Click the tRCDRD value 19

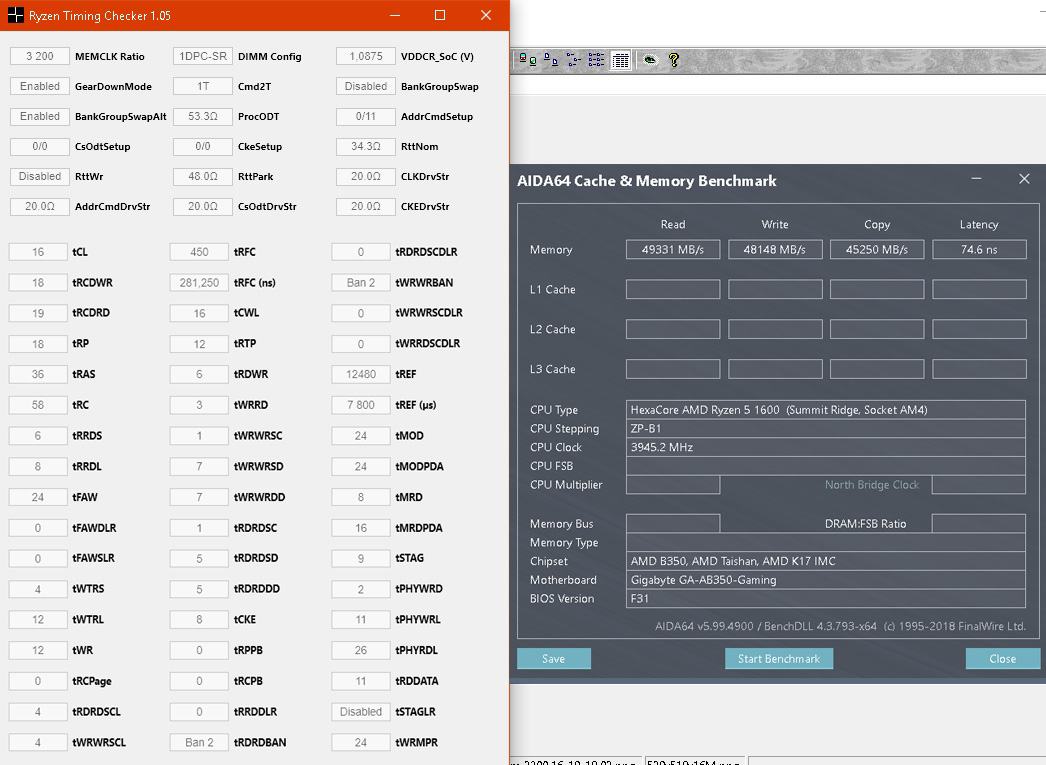pos(38,313)
